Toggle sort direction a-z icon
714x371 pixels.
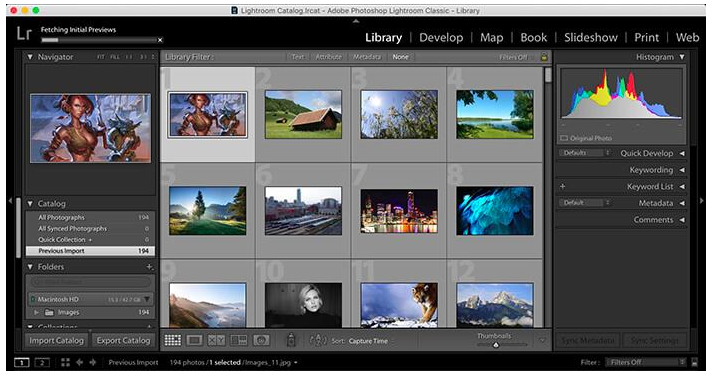pyautogui.click(x=318, y=340)
